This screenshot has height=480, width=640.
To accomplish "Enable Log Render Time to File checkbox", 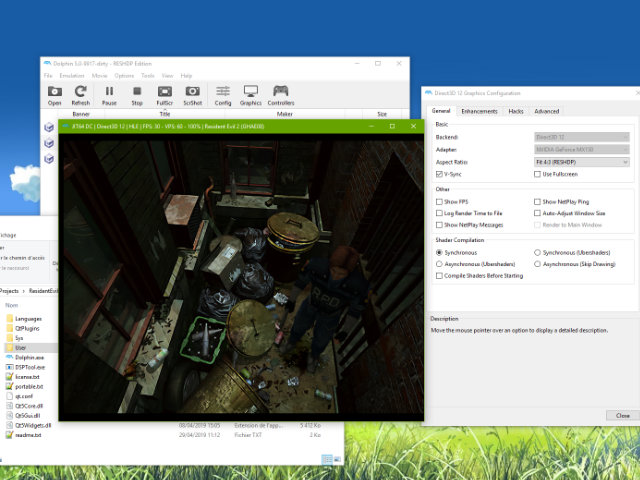I will 439,213.
